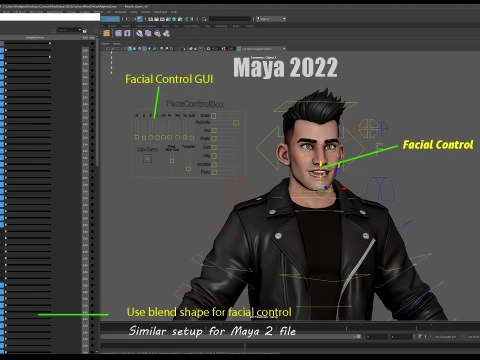
Task: Select the Conf slider handle
Action: [x=214, y=147]
